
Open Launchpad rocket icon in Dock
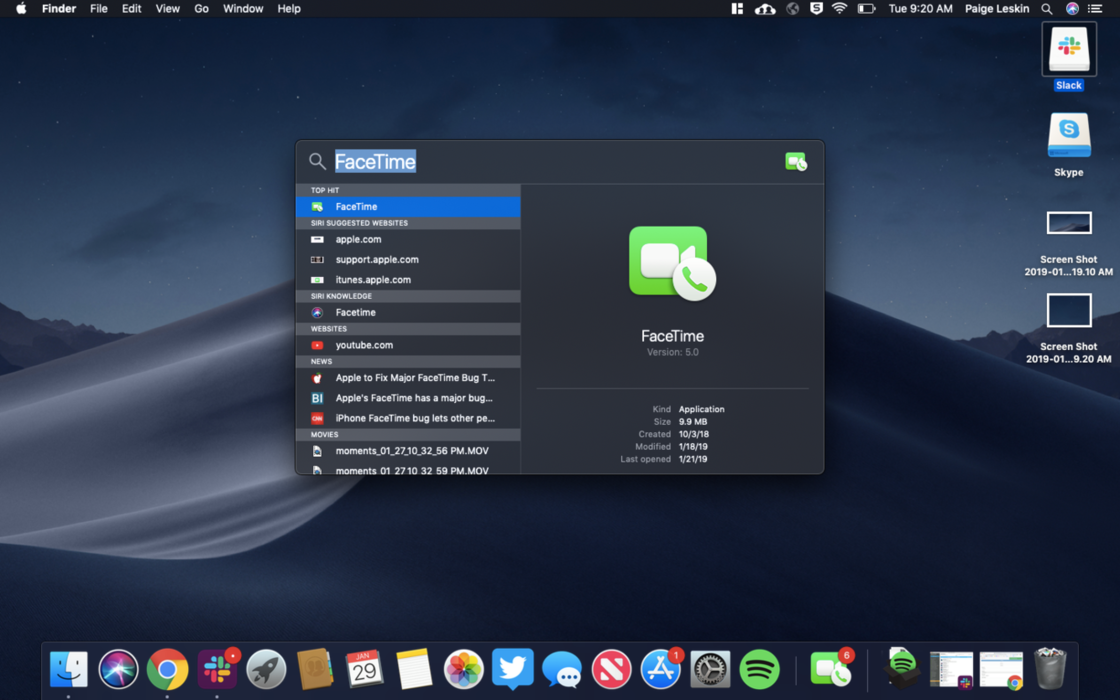[x=266, y=669]
